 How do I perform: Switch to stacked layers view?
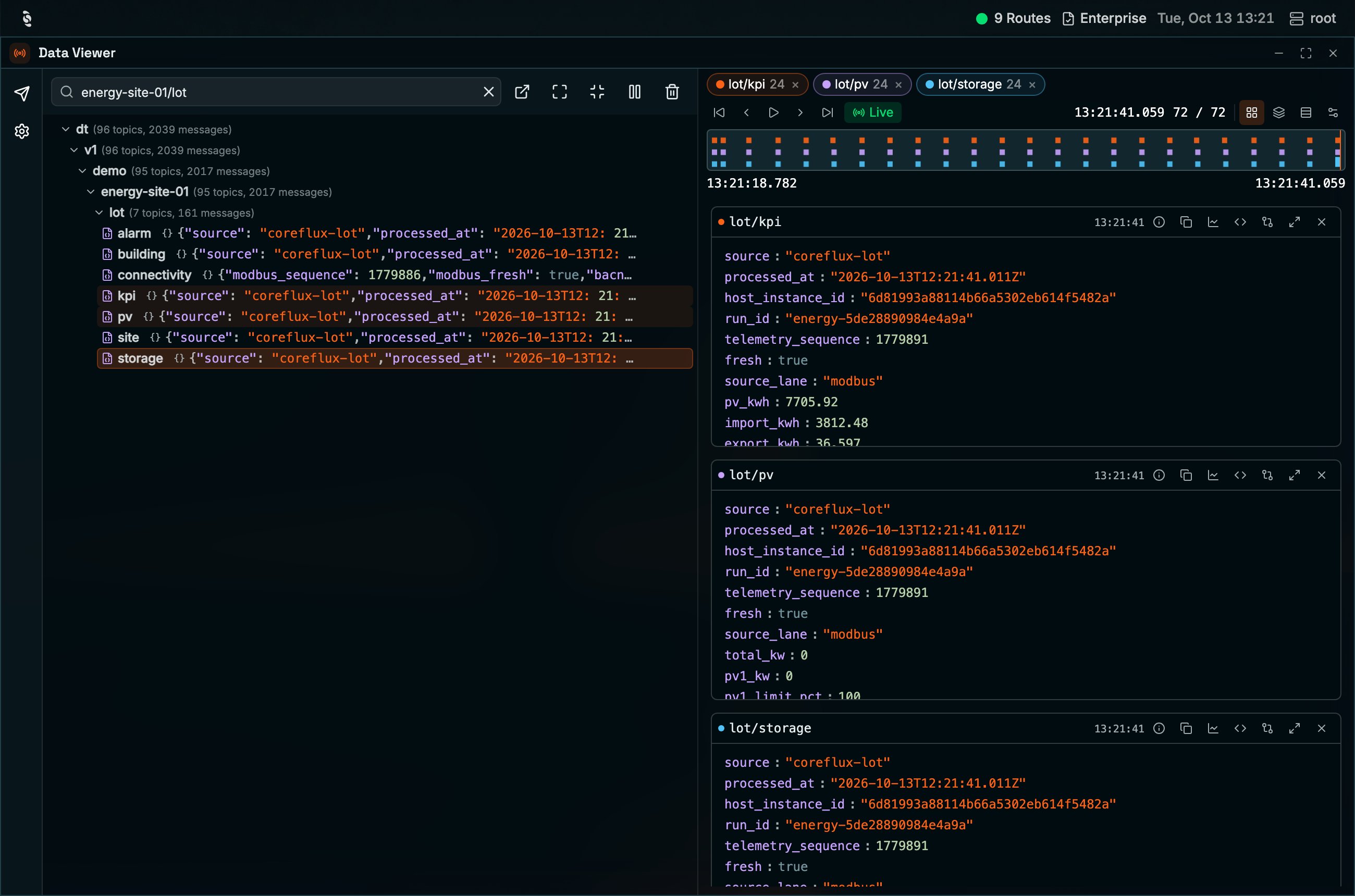[x=1278, y=113]
